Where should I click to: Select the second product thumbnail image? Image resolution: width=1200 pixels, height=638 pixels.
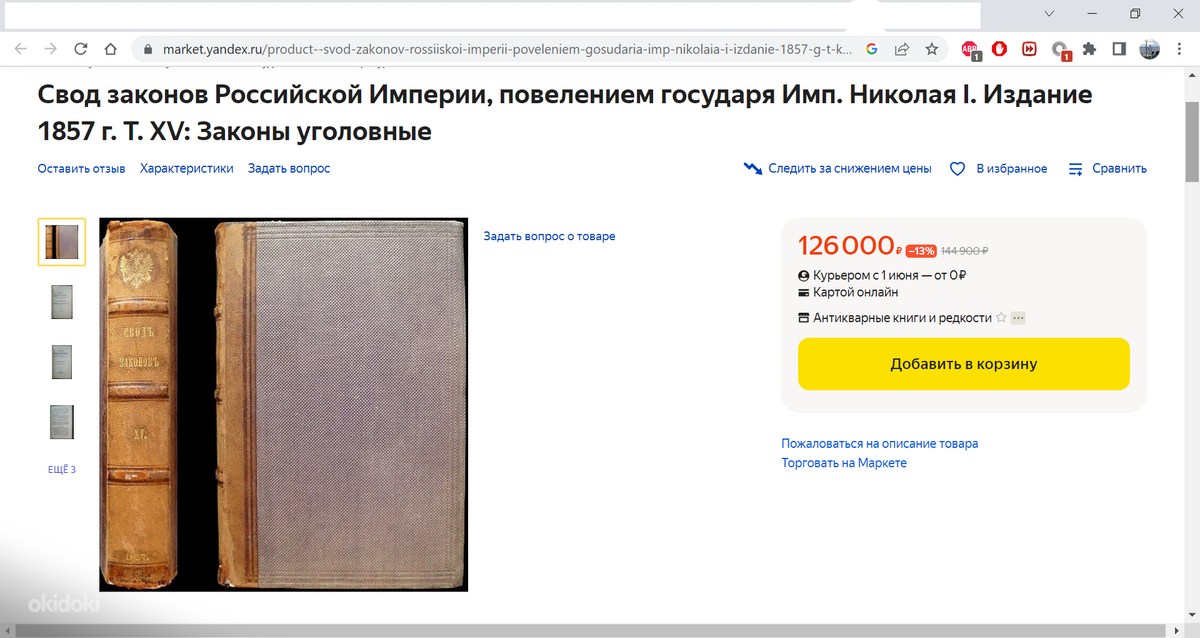click(x=62, y=301)
